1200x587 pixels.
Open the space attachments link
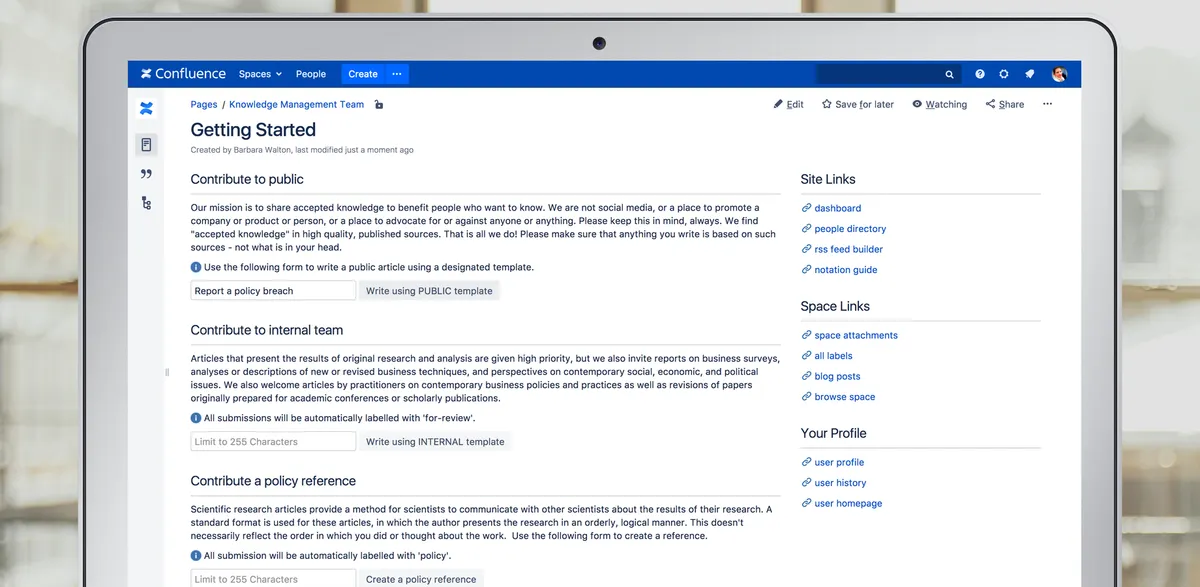point(856,335)
